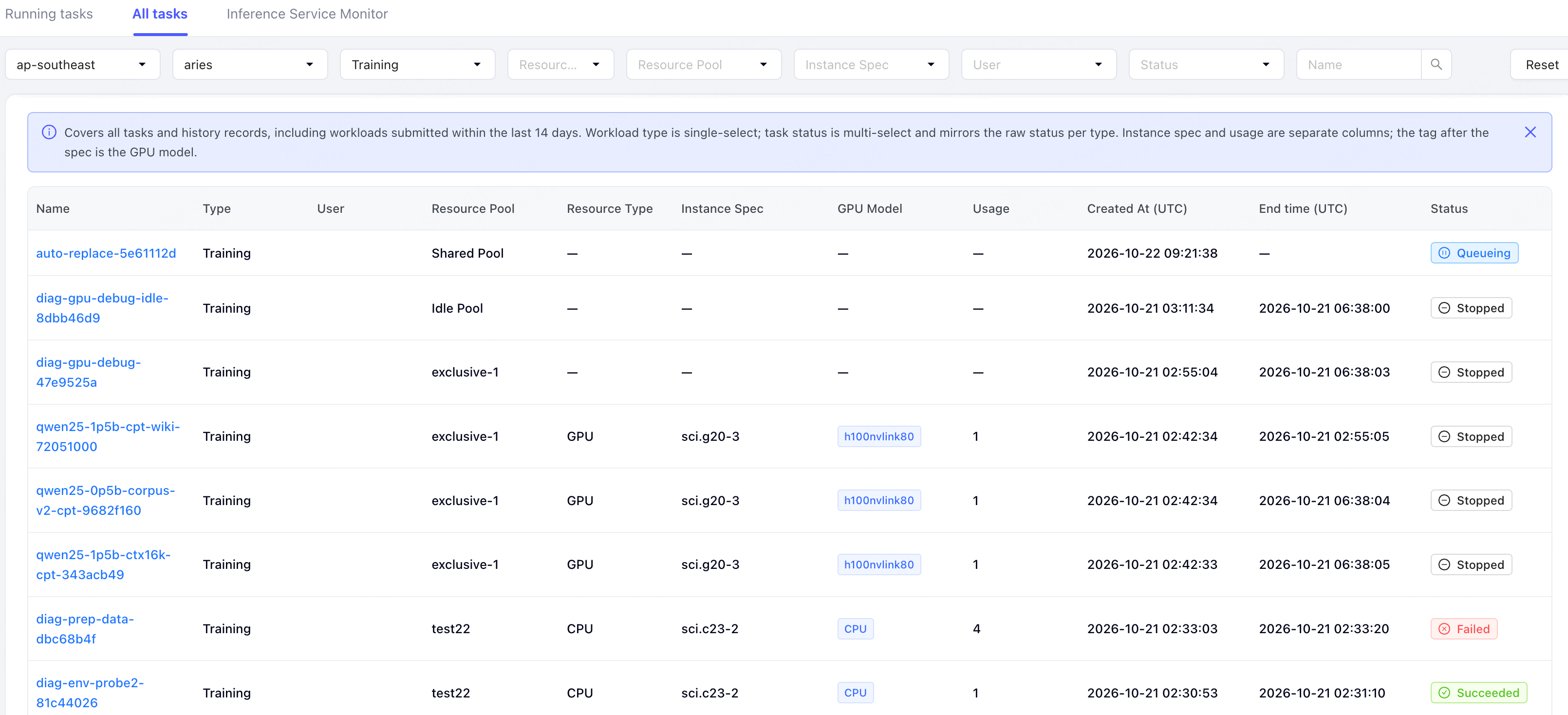
Task: Click the Created At (UTC) column header
Action: tap(1137, 209)
